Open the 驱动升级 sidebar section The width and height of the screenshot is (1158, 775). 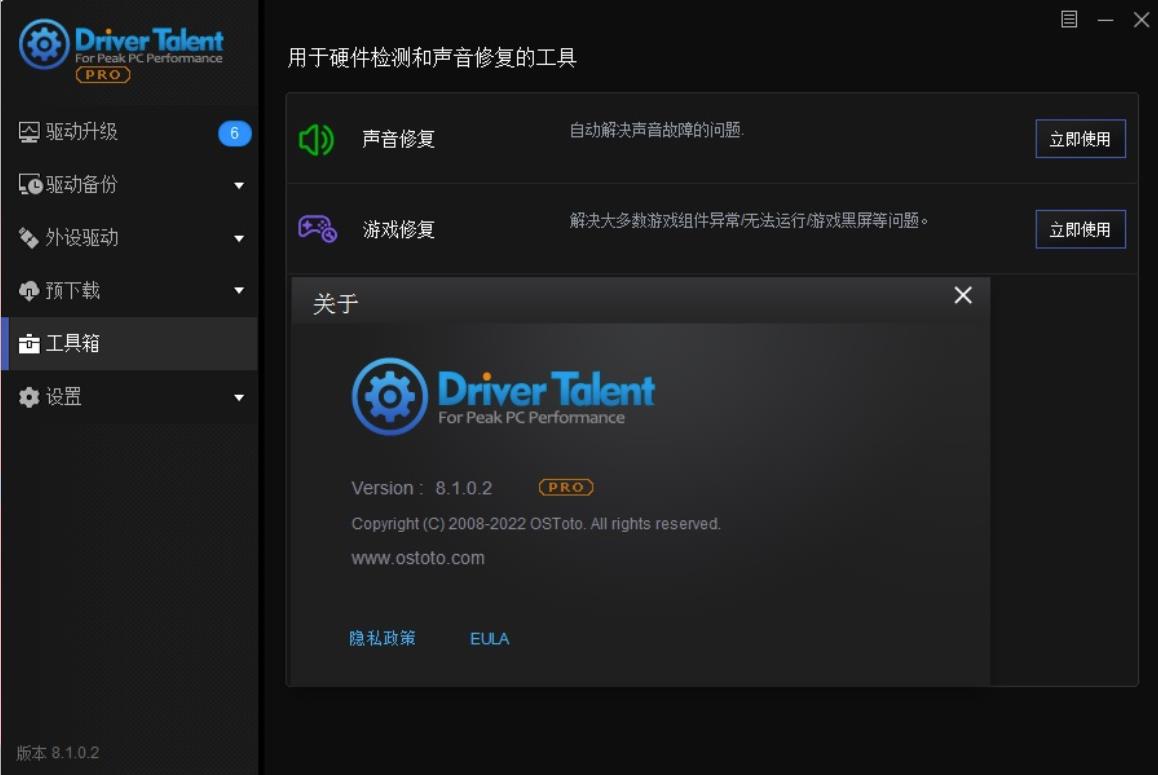pyautogui.click(x=130, y=132)
